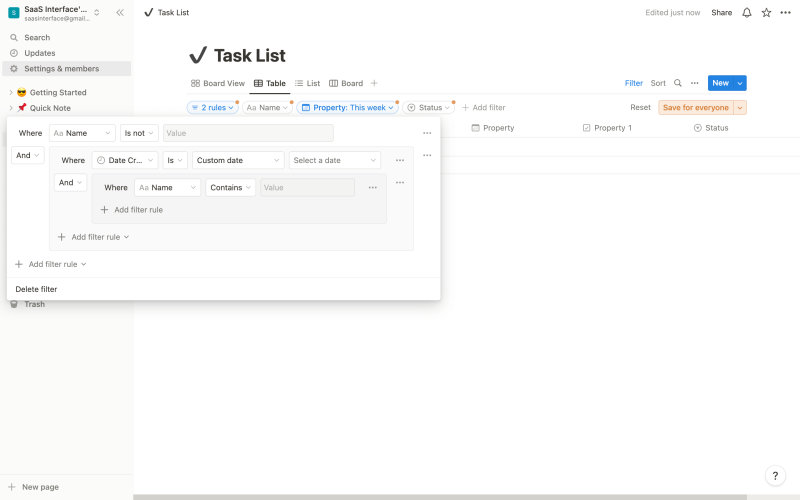Image resolution: width=800 pixels, height=500 pixels.
Task: Switch to Board tab
Action: [346, 83]
